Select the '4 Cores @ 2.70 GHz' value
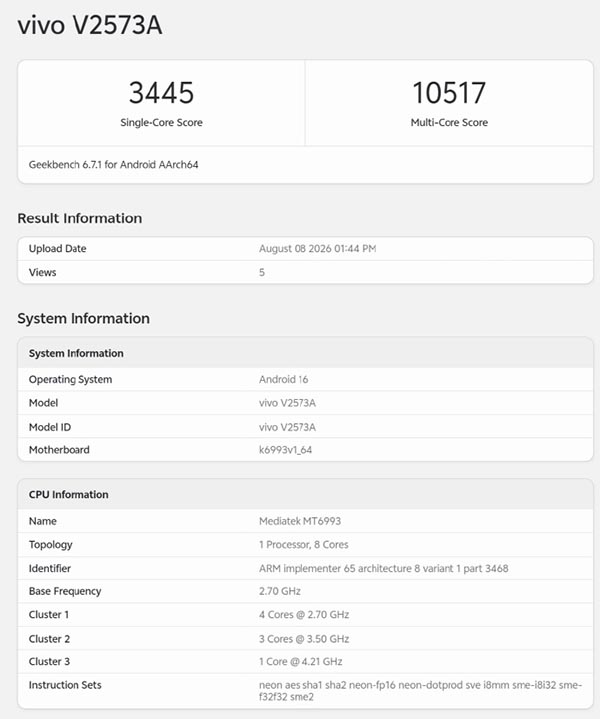600x719 pixels. (304, 615)
